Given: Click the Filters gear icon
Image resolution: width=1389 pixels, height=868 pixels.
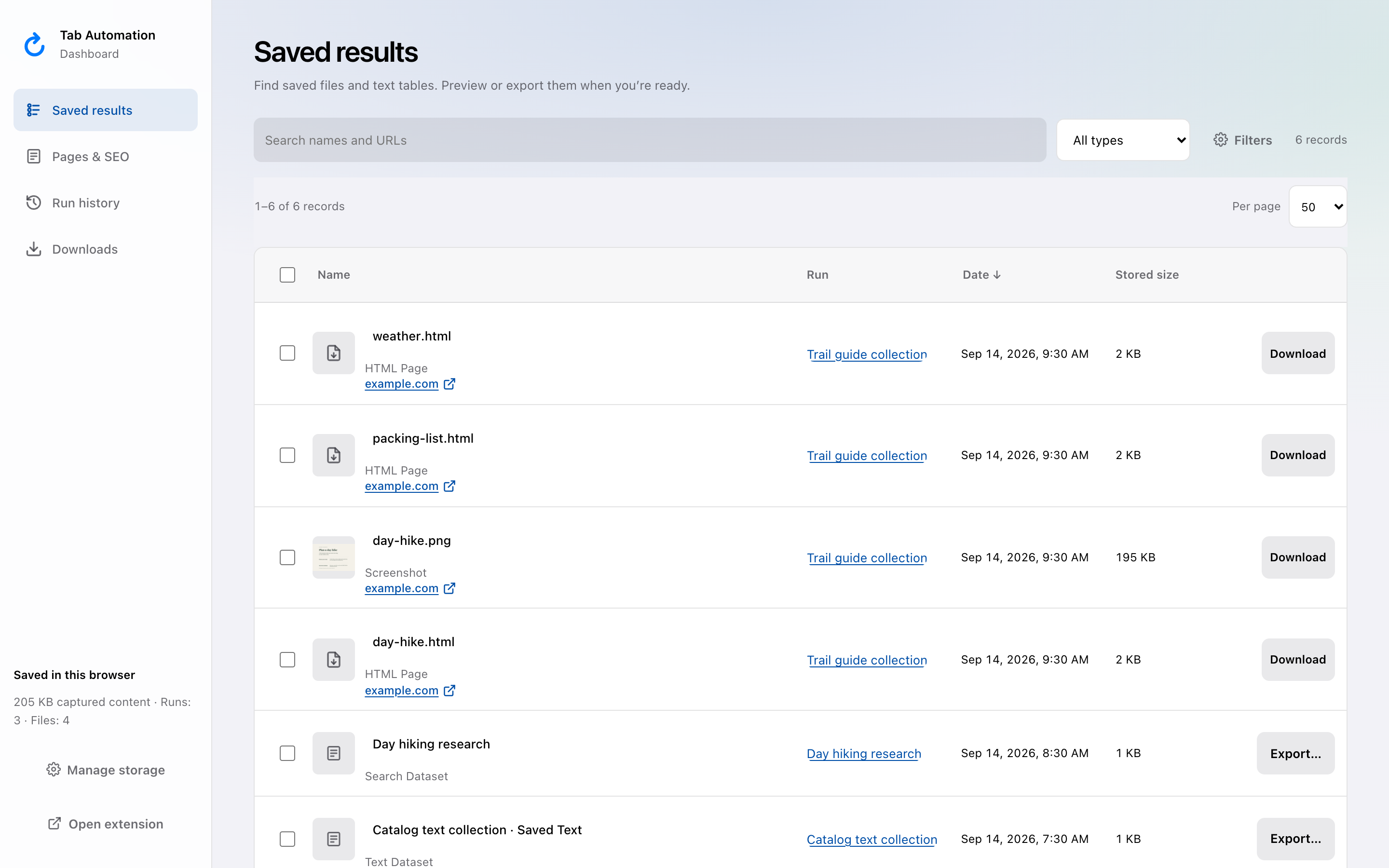Looking at the screenshot, I should tap(1220, 139).
